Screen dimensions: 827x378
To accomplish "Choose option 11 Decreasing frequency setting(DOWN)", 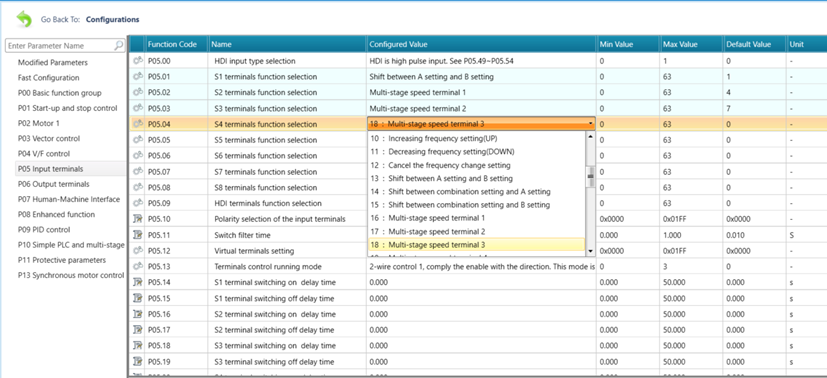I will point(476,151).
